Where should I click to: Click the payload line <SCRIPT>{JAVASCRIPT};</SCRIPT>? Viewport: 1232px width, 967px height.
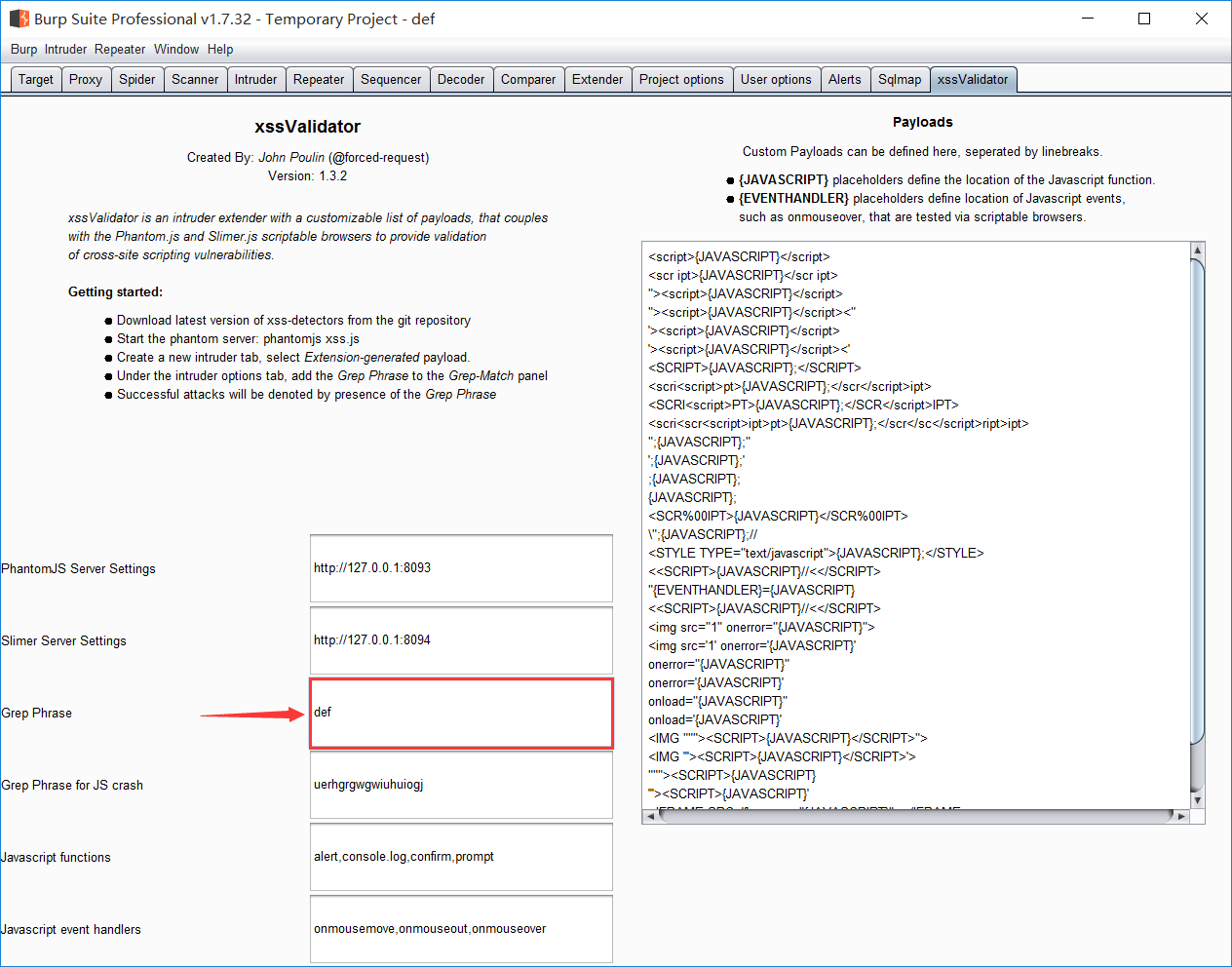754,367
